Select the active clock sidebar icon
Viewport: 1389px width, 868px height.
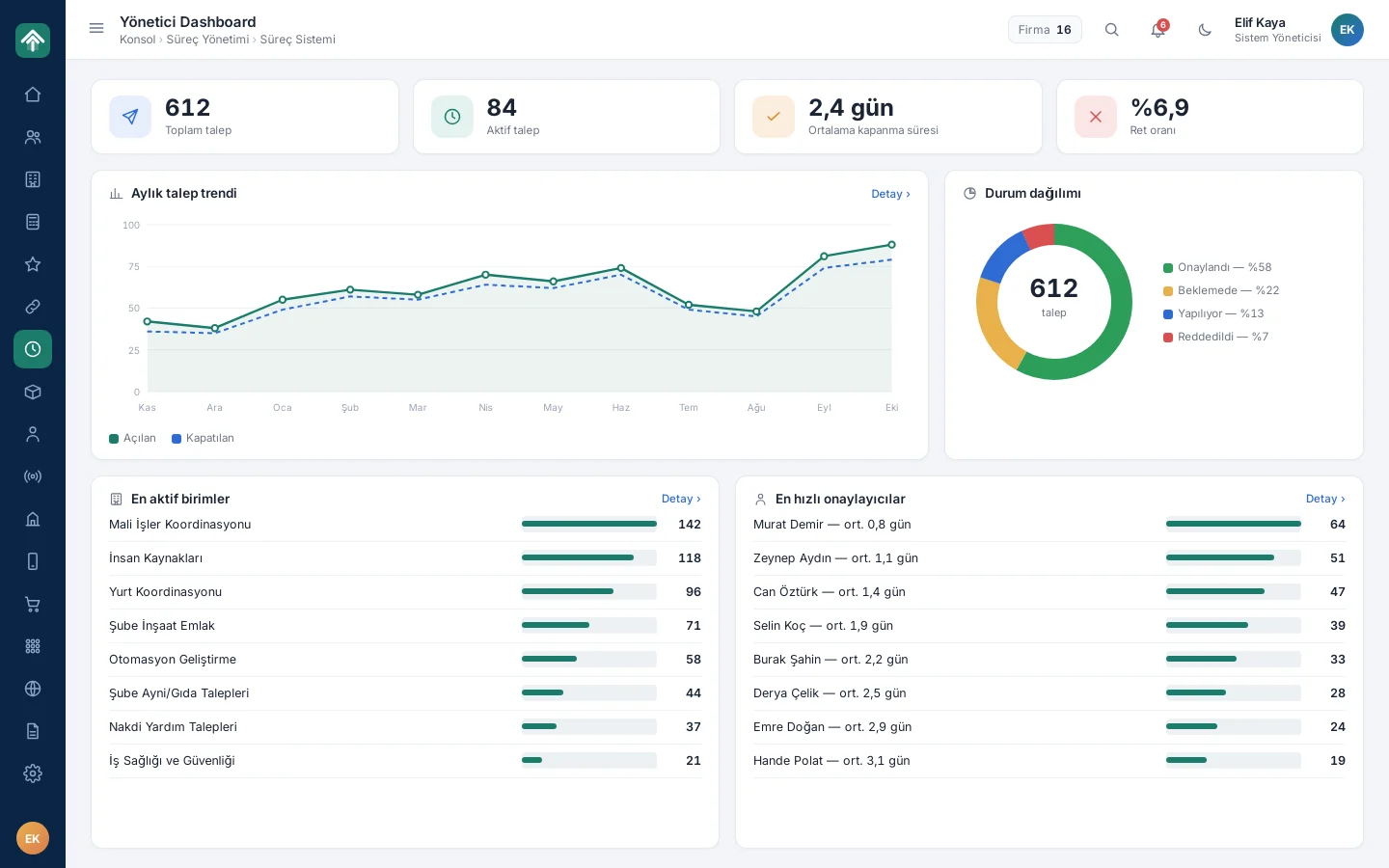[x=33, y=349]
